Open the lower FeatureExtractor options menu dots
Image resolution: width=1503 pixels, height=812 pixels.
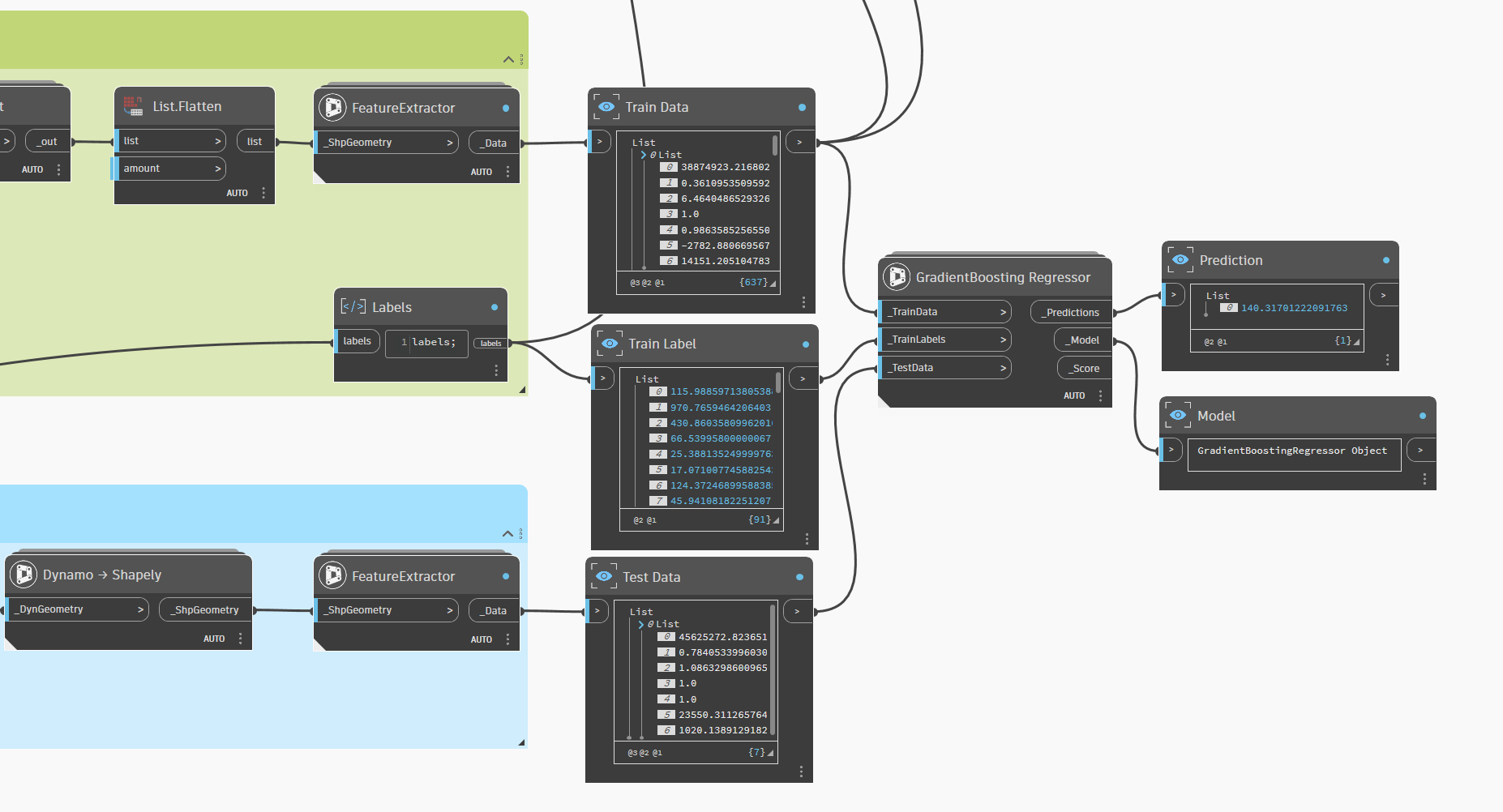coord(507,639)
